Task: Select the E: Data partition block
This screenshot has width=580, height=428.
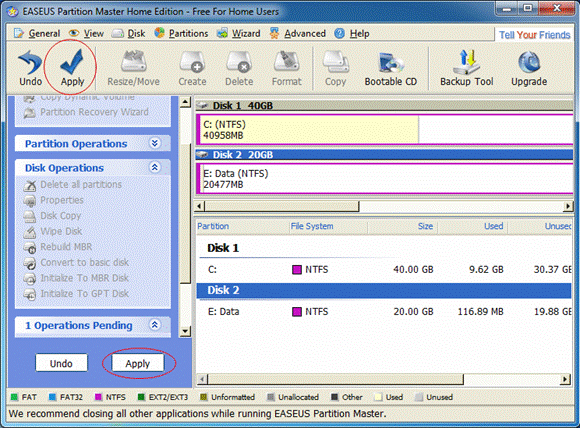Action: (385, 179)
